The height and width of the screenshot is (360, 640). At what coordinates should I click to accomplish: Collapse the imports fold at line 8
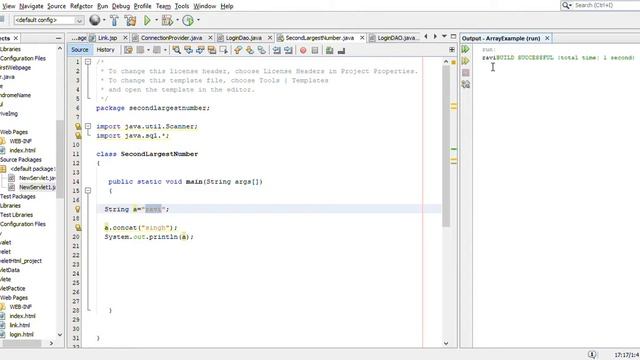(x=88, y=126)
